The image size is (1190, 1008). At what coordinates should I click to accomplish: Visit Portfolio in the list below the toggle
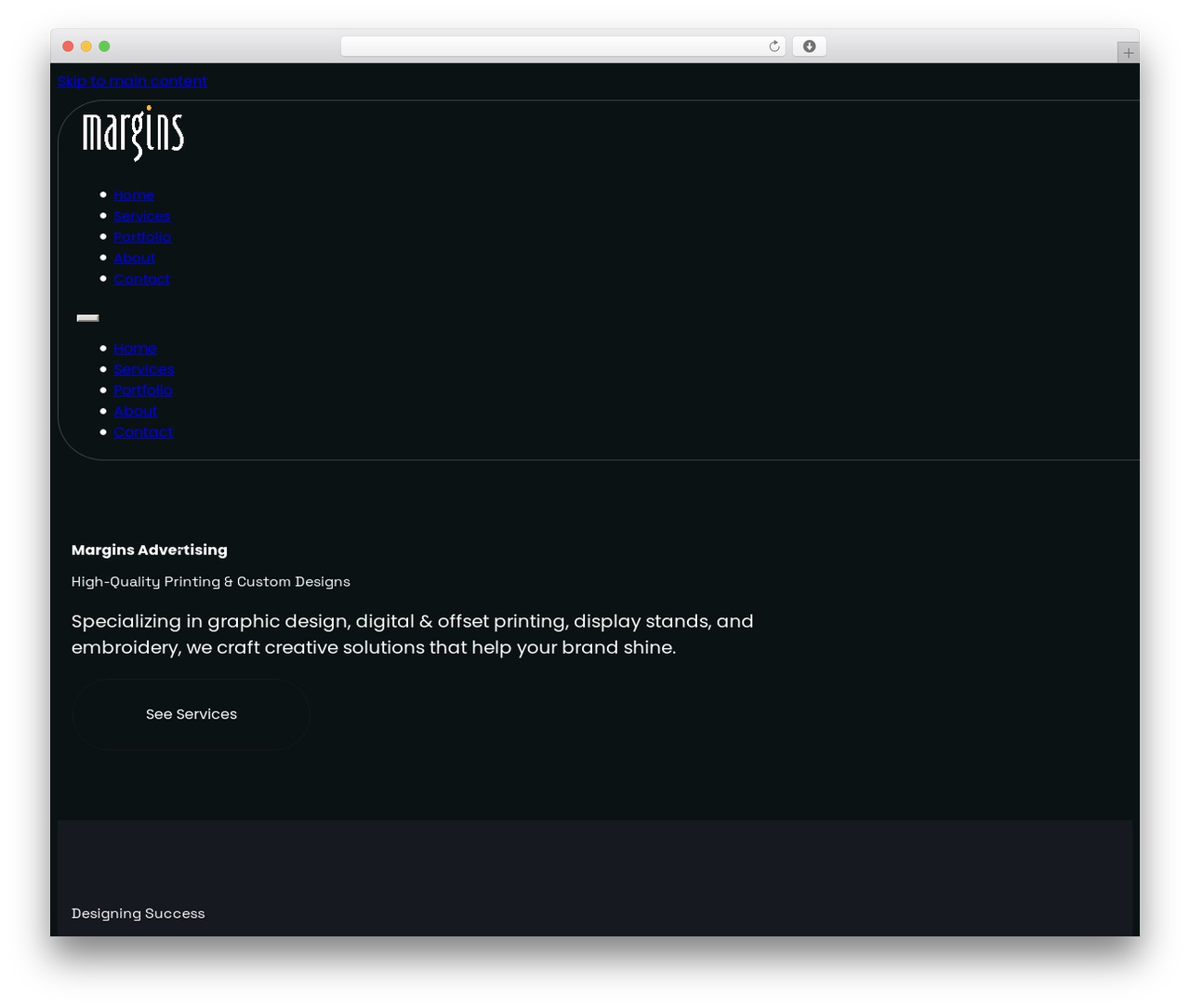click(x=143, y=391)
